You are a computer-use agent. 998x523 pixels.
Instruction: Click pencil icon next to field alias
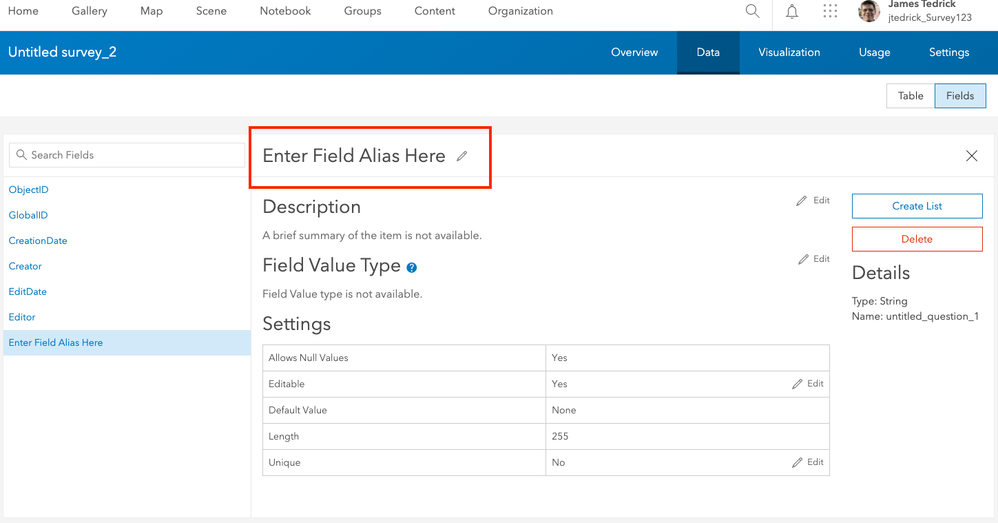click(x=462, y=156)
